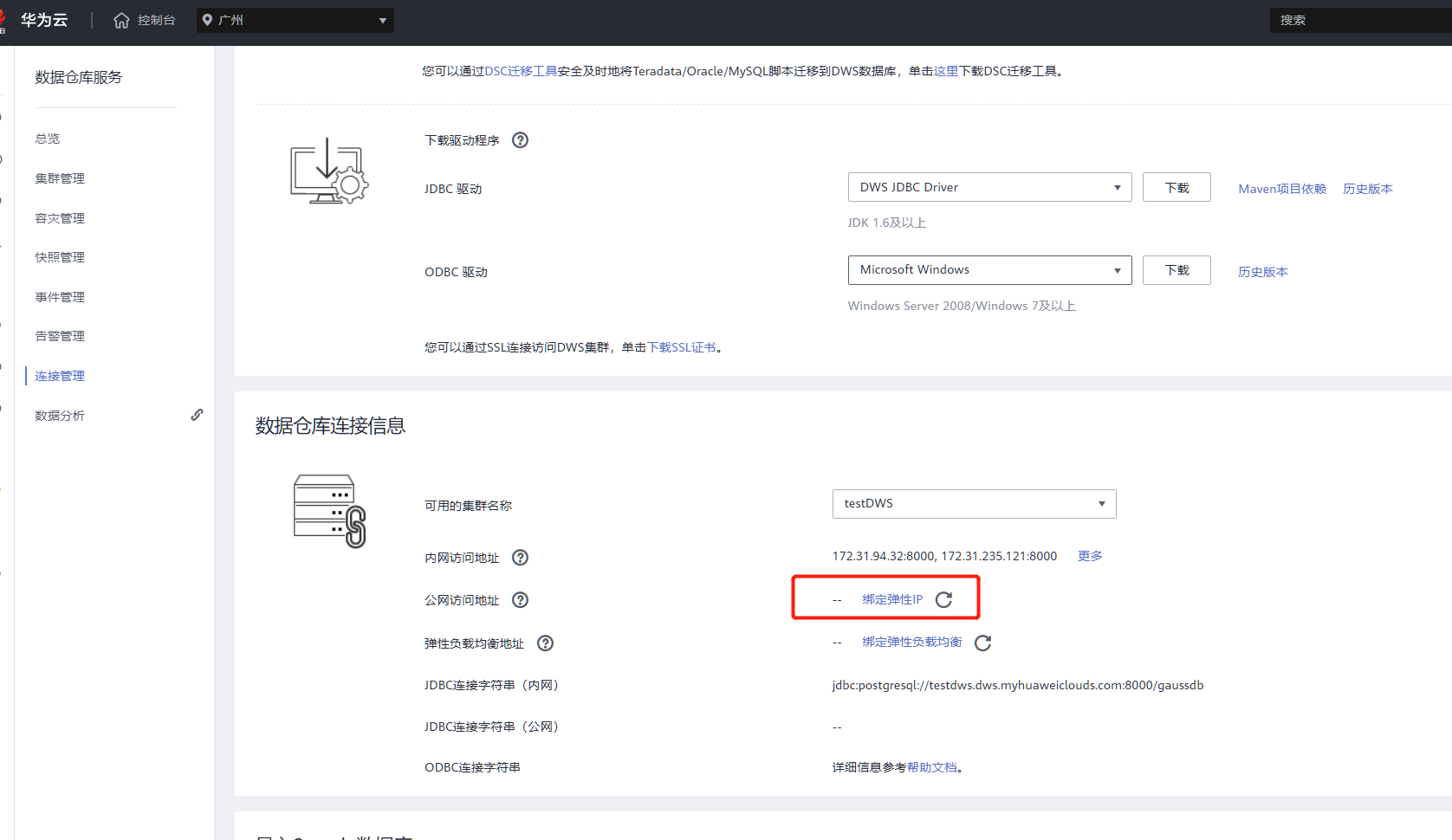Open the Maven项目依赖 link
This screenshot has height=840, width=1452.
click(1282, 189)
